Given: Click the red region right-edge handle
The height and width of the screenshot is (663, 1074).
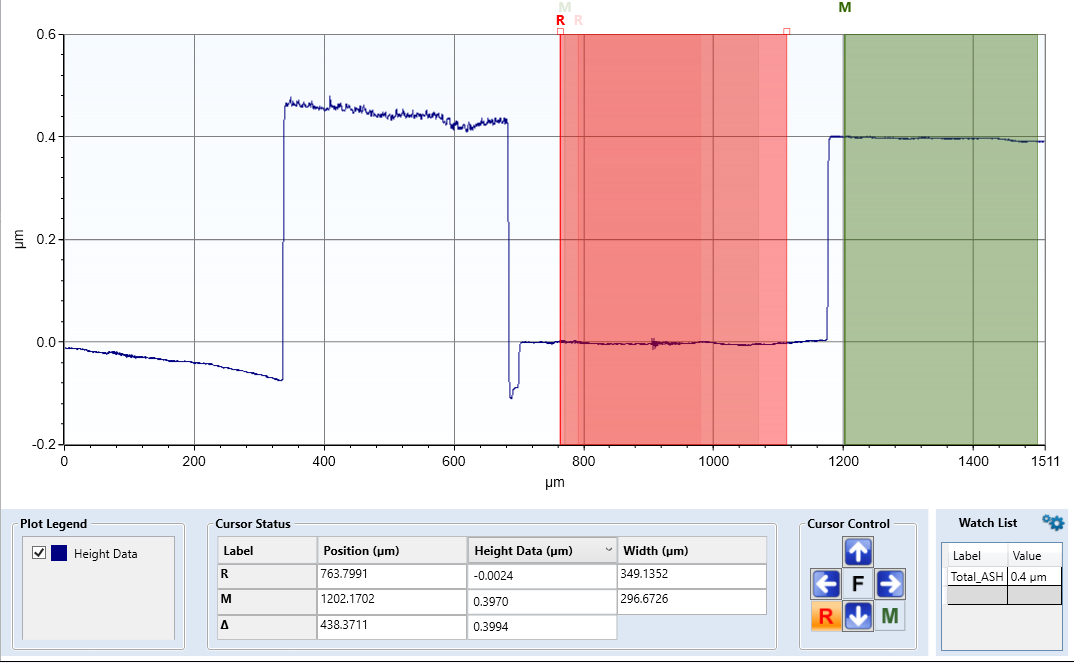Looking at the screenshot, I should click(x=786, y=32).
